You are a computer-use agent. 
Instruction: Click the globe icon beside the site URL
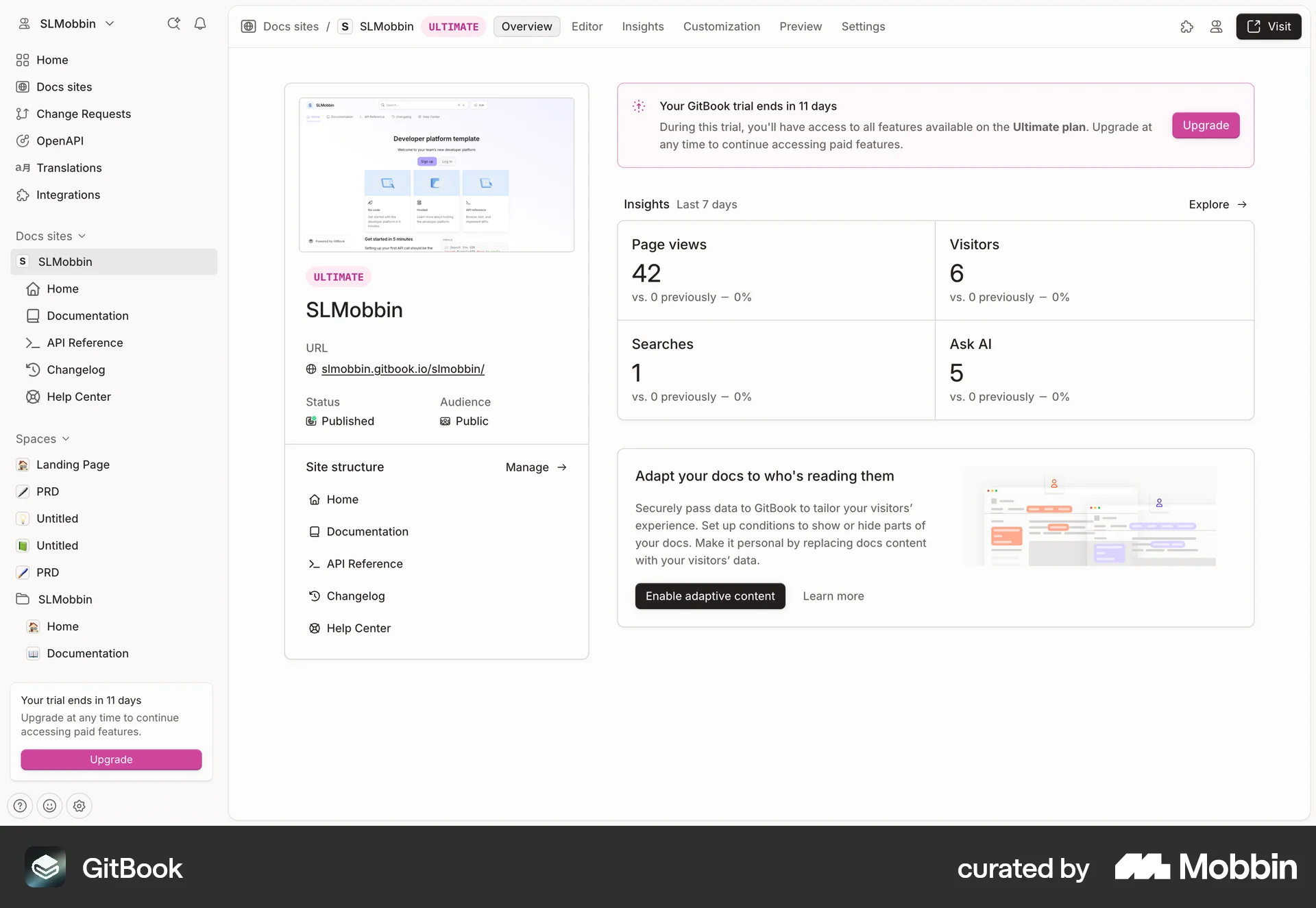point(311,369)
